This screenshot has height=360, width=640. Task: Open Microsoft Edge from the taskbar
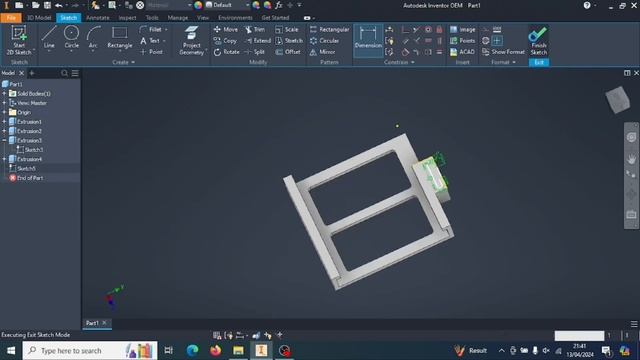click(192, 351)
